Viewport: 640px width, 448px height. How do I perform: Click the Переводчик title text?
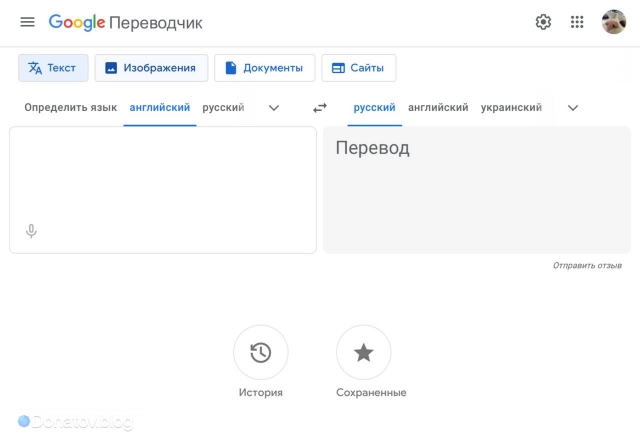click(156, 23)
